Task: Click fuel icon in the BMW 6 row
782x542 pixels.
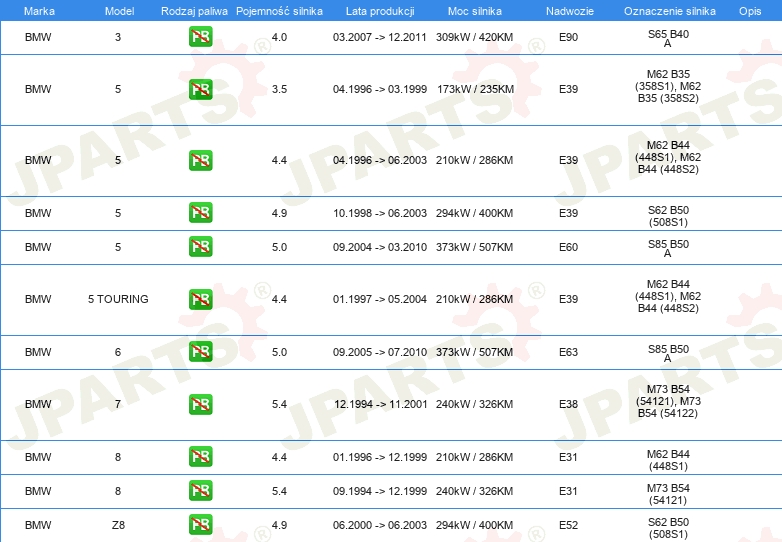Action: pos(200,352)
